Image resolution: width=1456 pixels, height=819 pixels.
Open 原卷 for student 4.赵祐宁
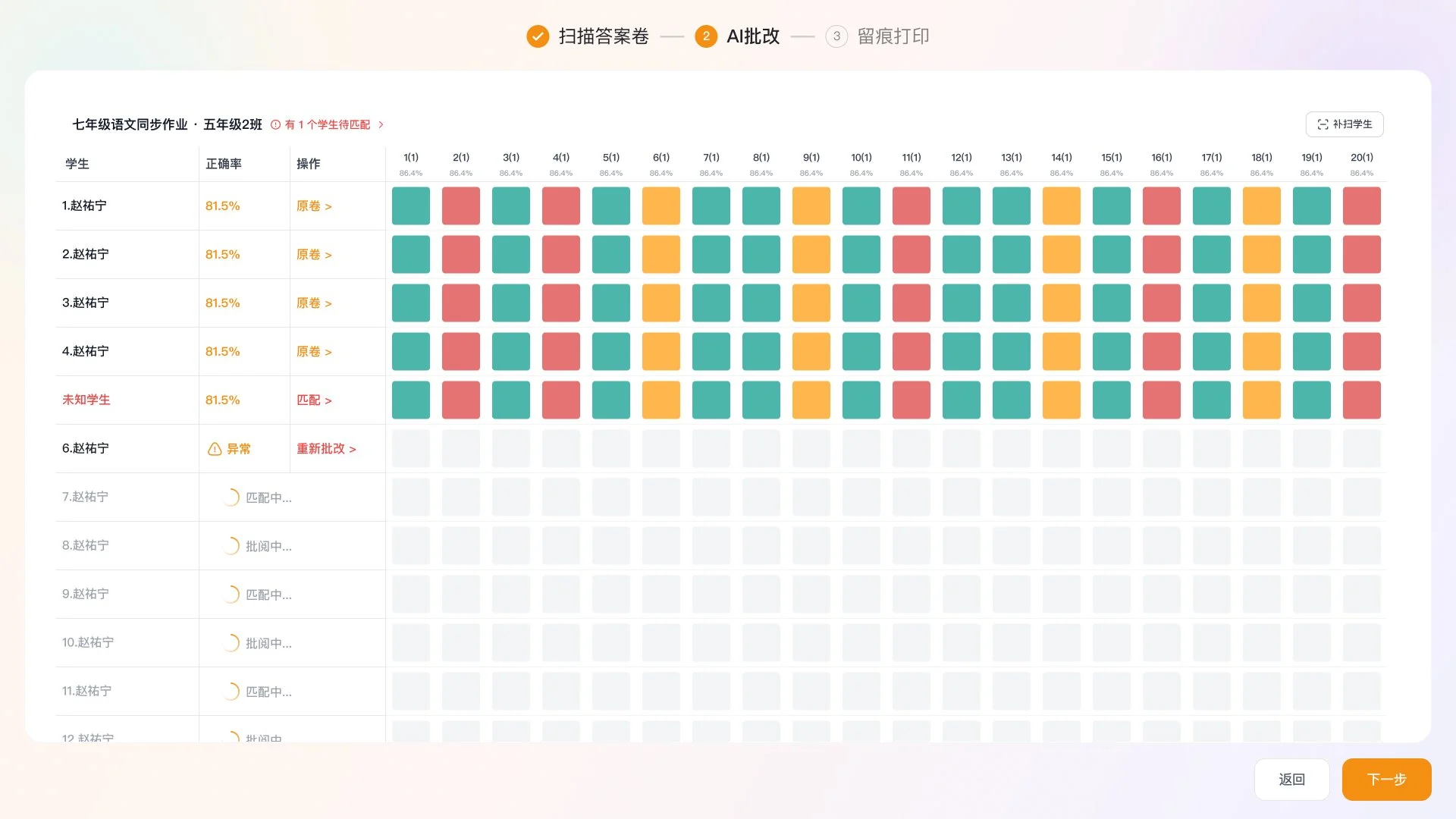pos(314,352)
